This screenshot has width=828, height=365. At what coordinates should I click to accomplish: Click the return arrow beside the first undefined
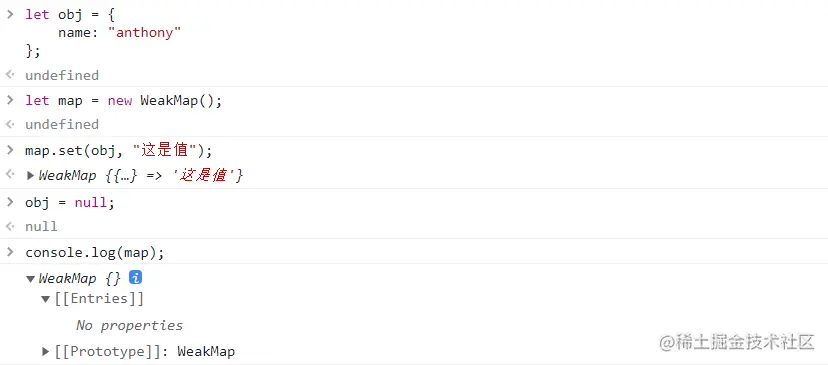[10, 74]
